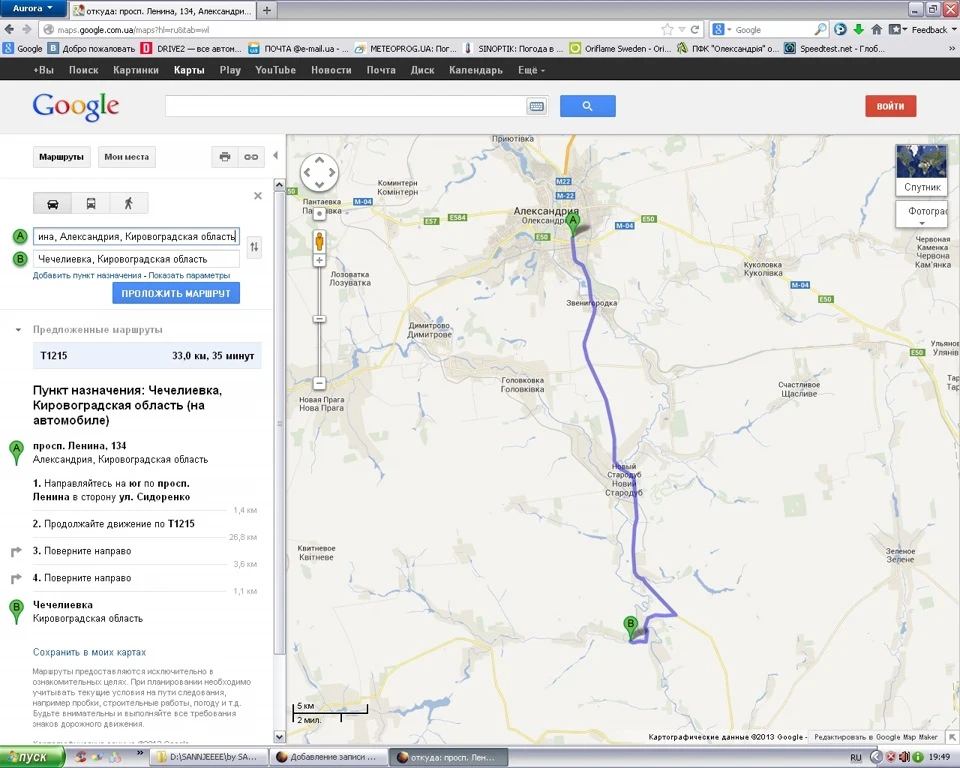Open the Aurora browser menu
Viewport: 960px width, 768px height.
click(x=32, y=8)
